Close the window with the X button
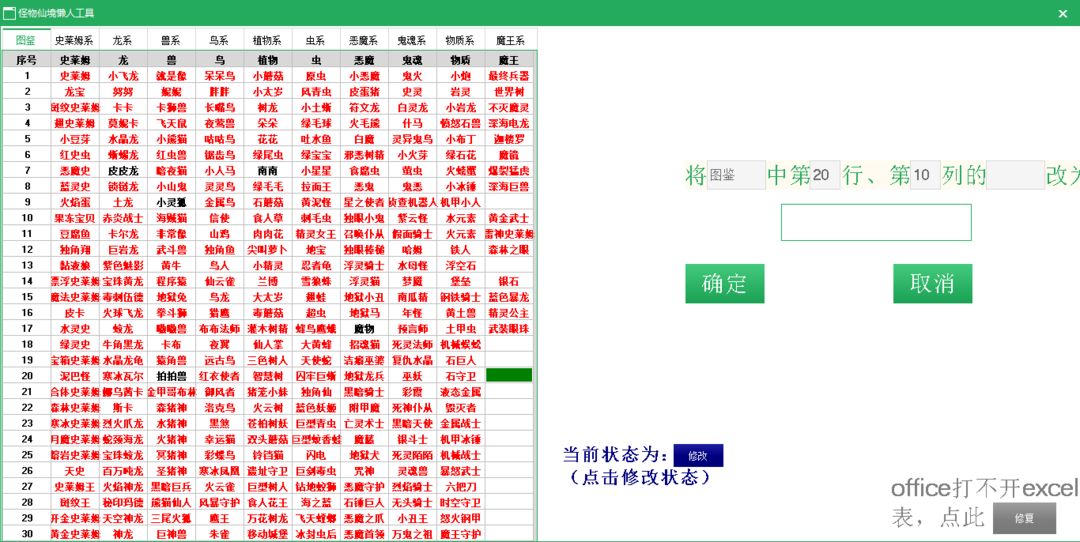This screenshot has height=542, width=1080. coord(1062,13)
